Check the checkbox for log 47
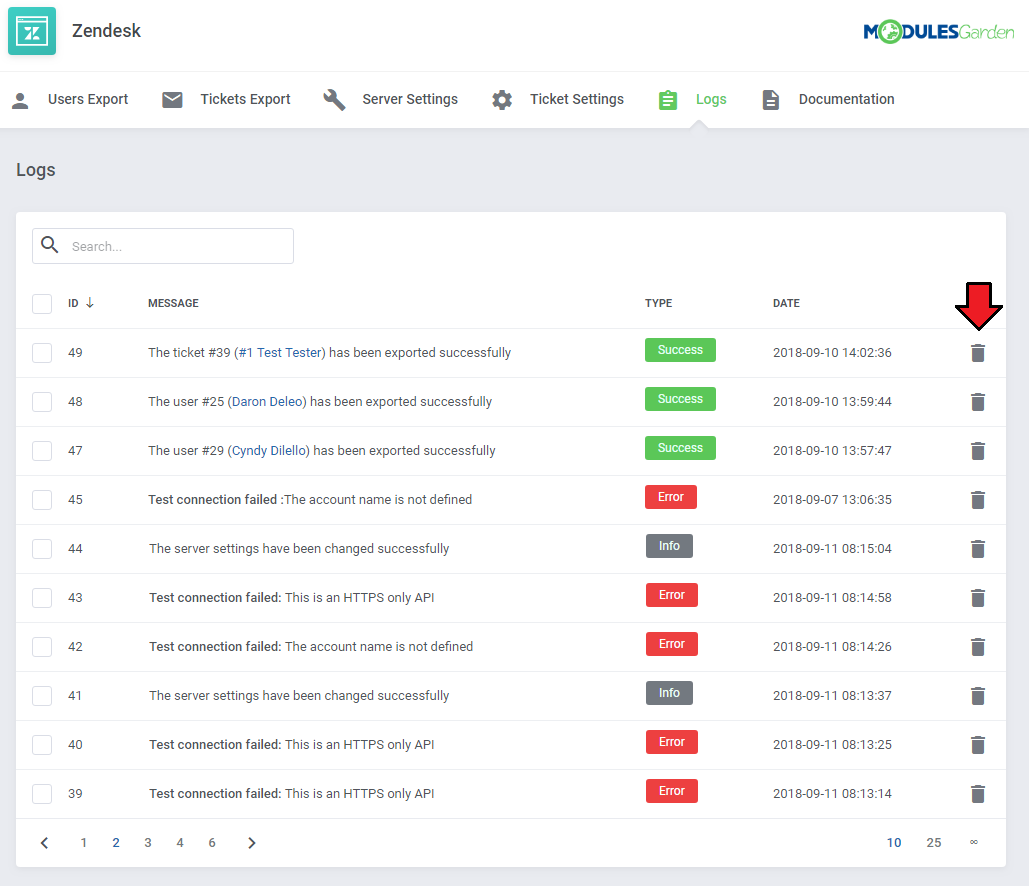Screen dimensions: 1029x886 pyautogui.click(x=42, y=451)
